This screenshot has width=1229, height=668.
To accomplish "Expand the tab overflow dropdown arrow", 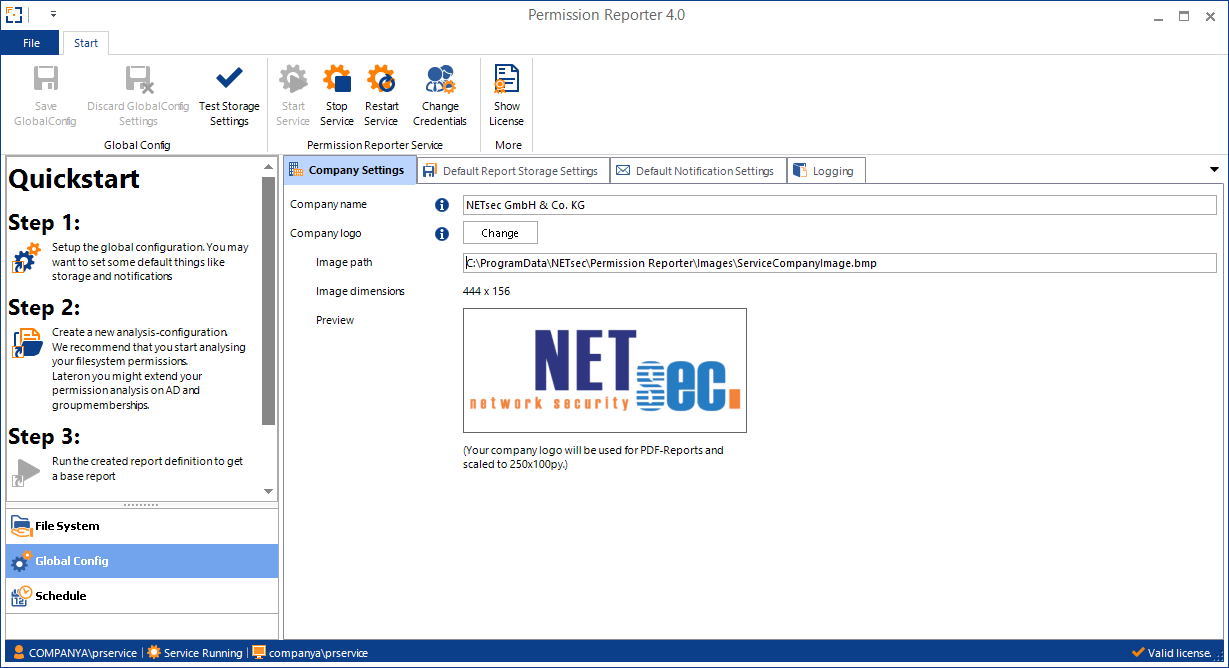I will (x=1214, y=170).
